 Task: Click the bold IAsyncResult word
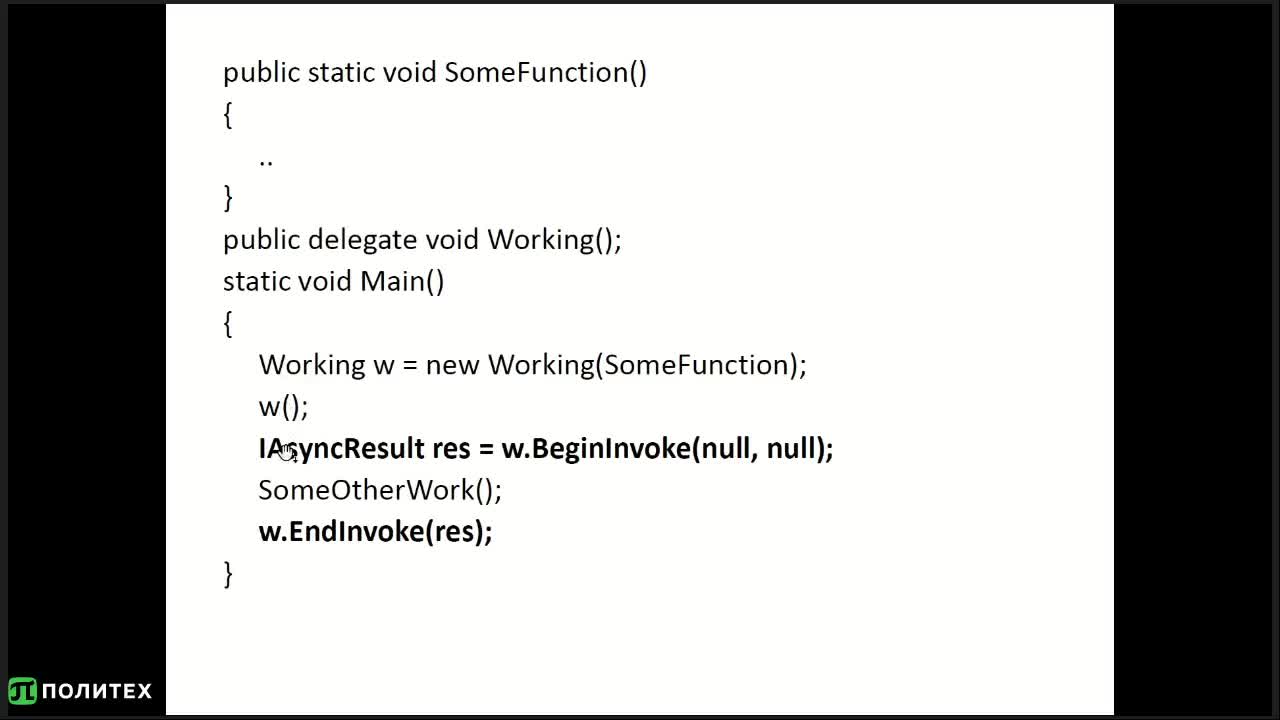341,448
